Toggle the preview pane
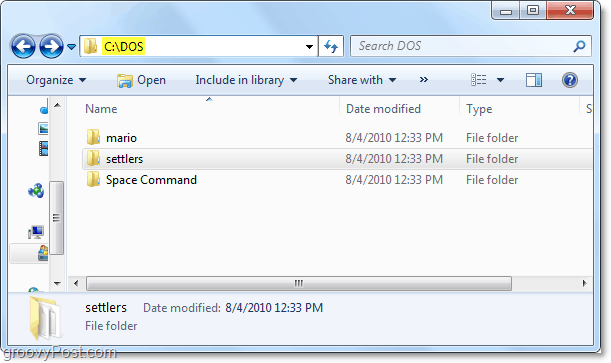Screen dimensions: 611x363 pos(533,80)
